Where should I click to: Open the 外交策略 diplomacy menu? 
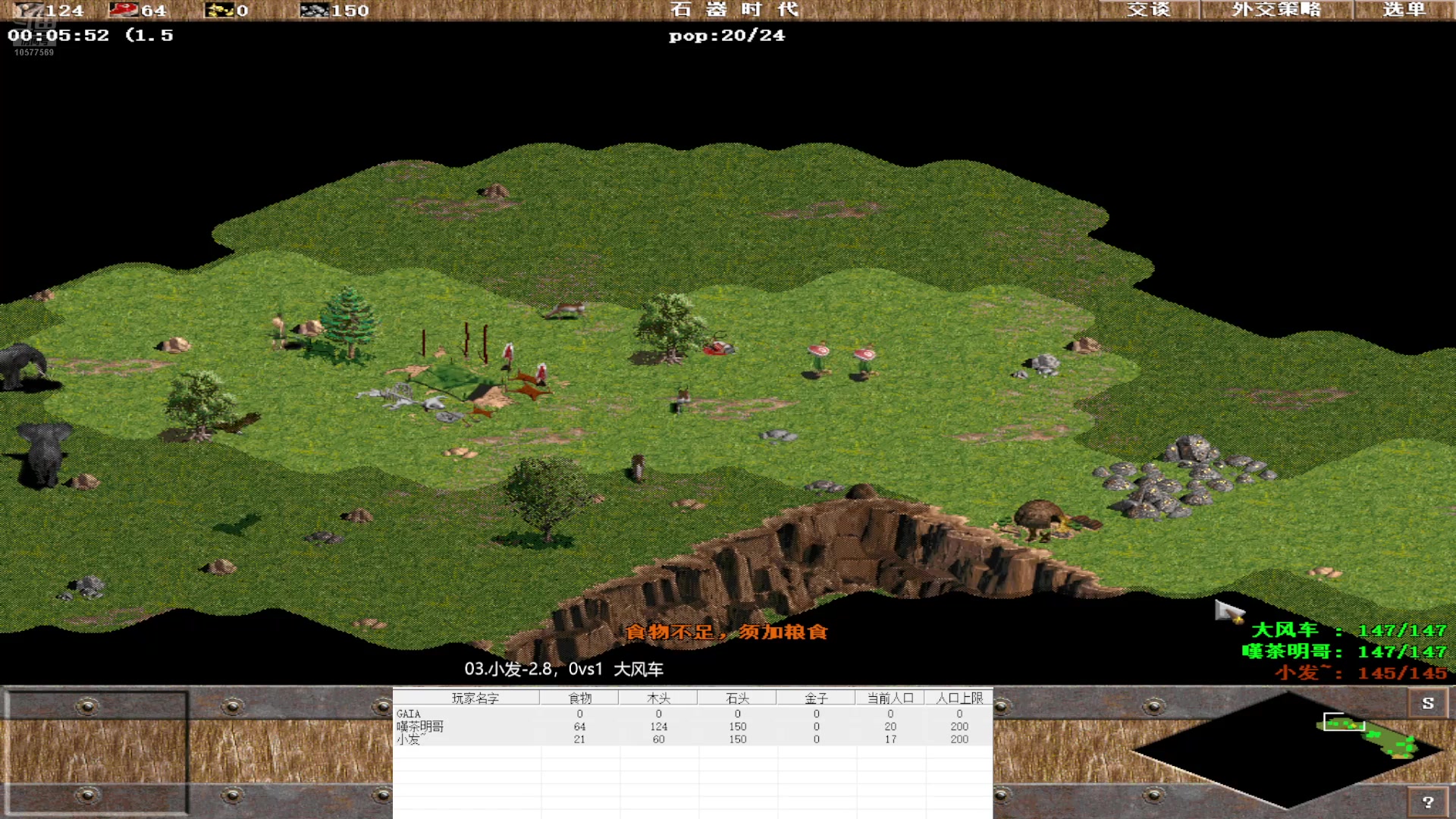tap(1276, 10)
